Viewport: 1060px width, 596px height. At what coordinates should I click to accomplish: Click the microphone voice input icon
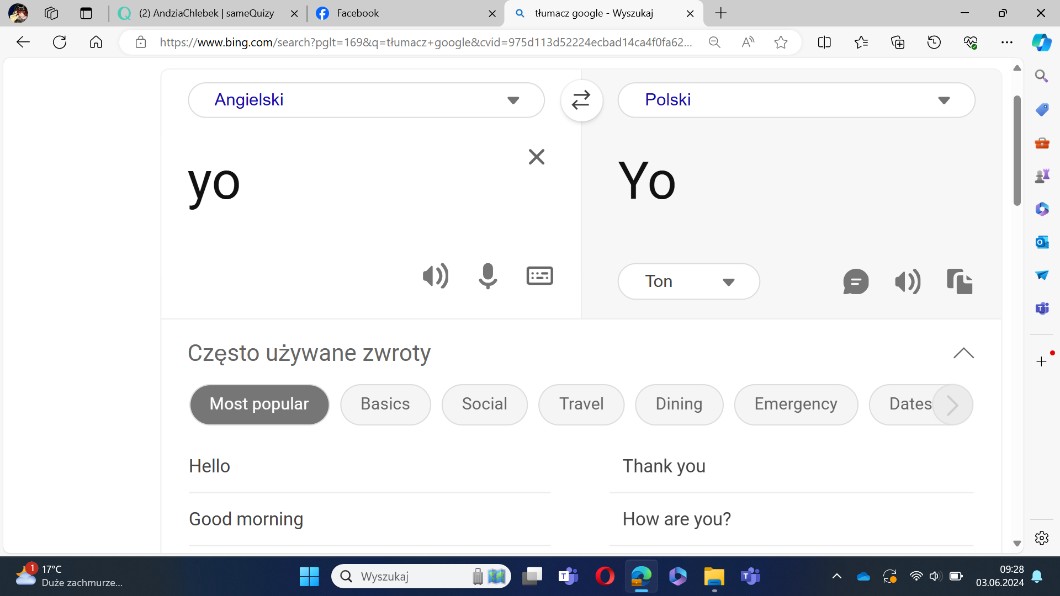pyautogui.click(x=487, y=276)
